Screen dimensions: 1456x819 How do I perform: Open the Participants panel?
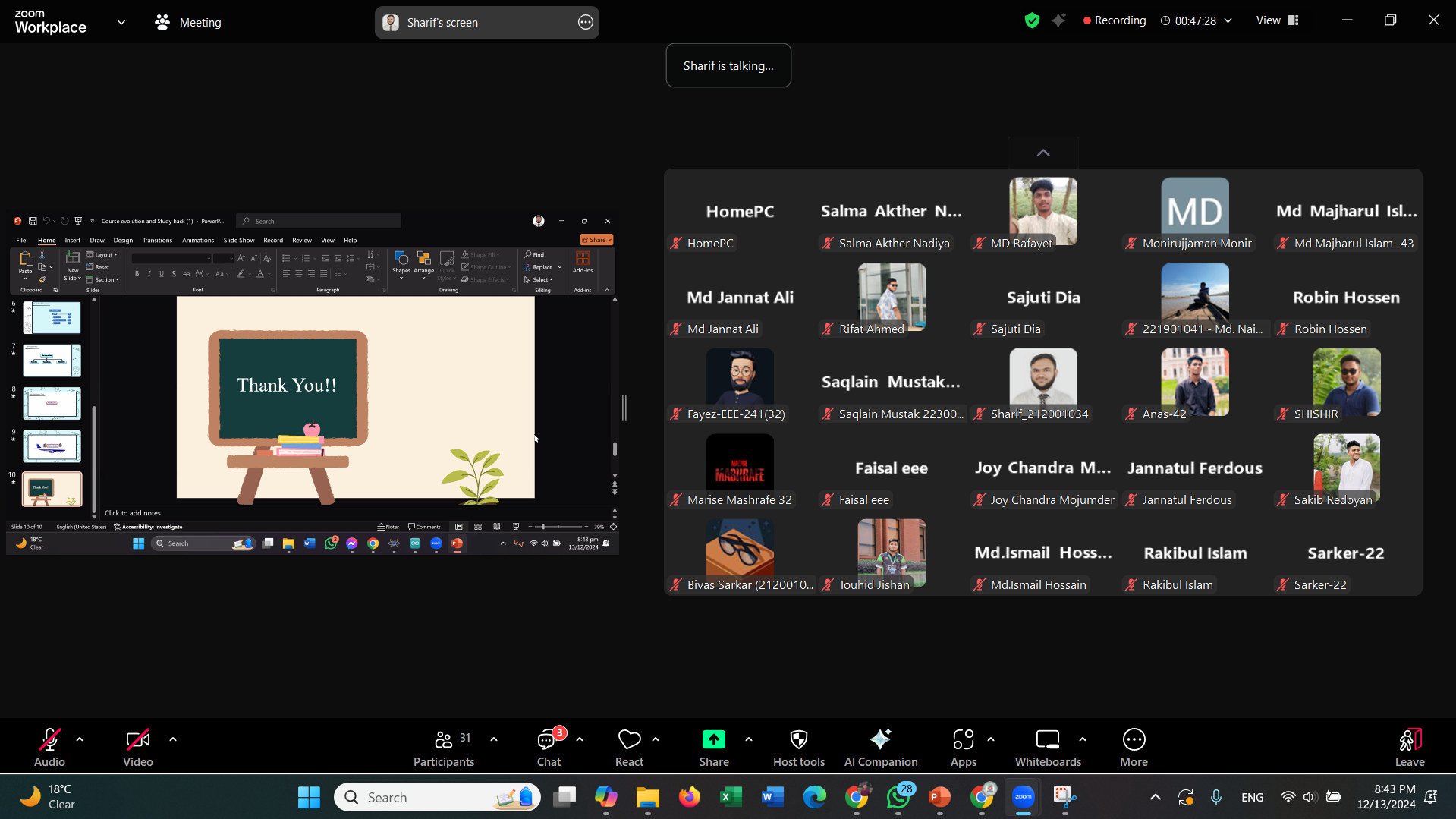point(444,748)
